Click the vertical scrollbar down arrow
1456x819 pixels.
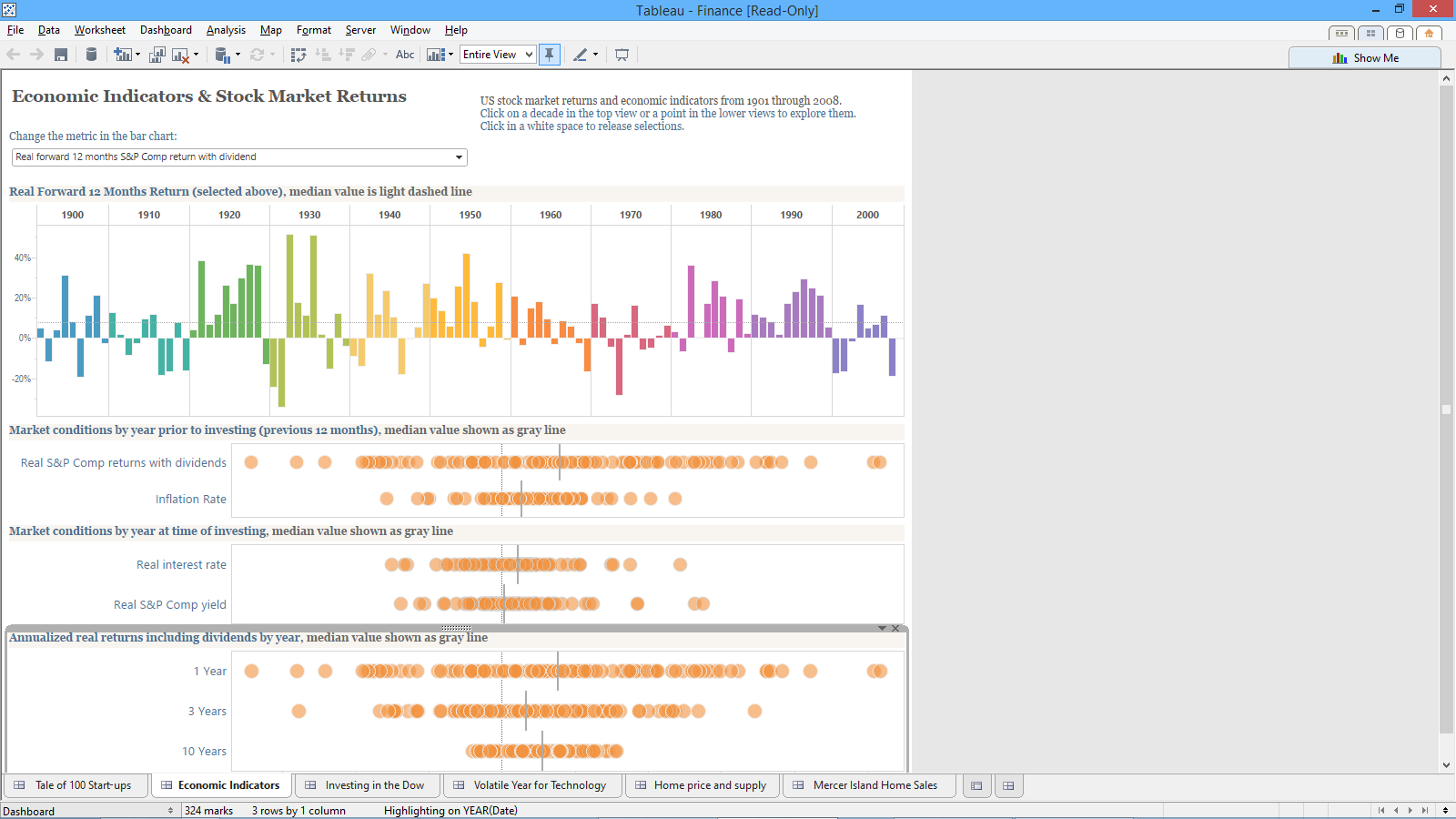tap(1446, 765)
